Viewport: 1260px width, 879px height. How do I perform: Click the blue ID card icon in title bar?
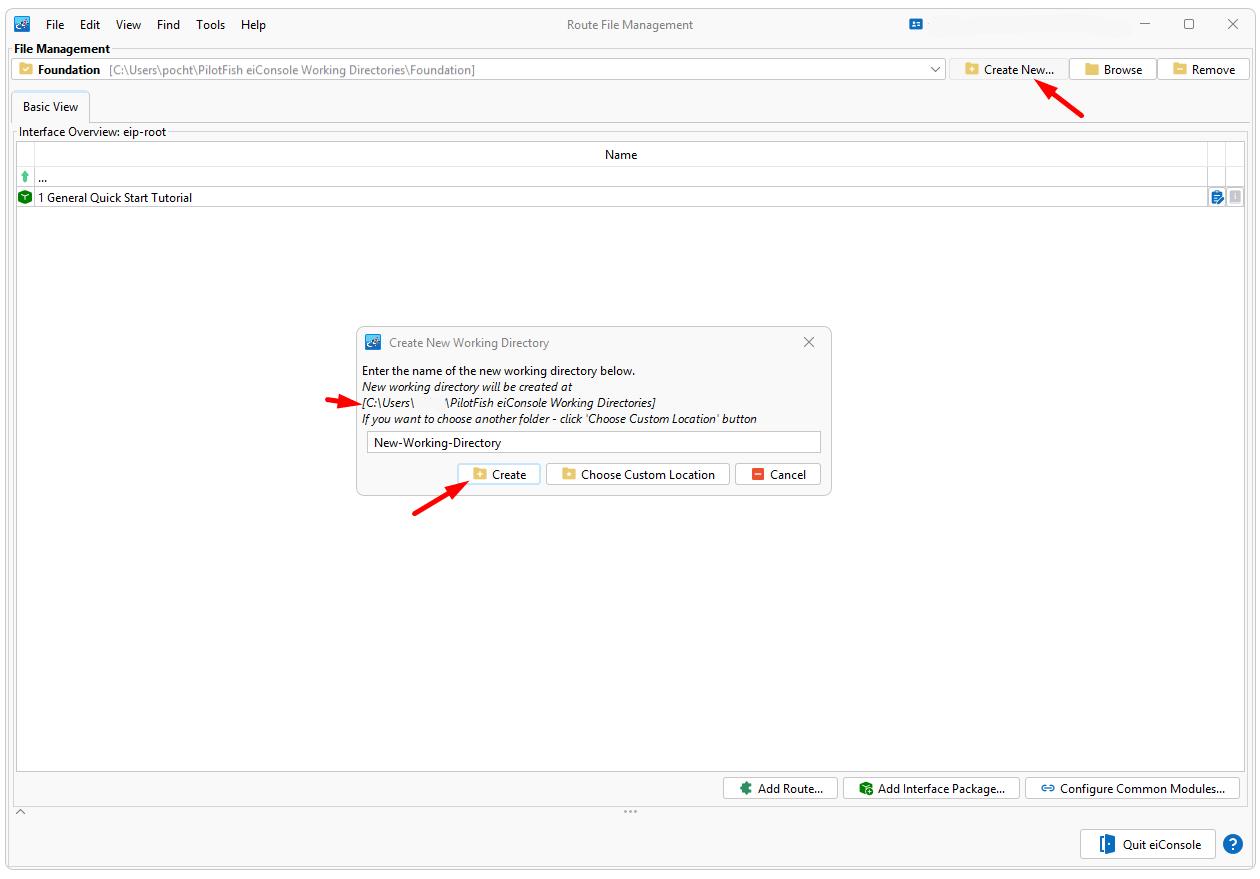click(x=916, y=24)
